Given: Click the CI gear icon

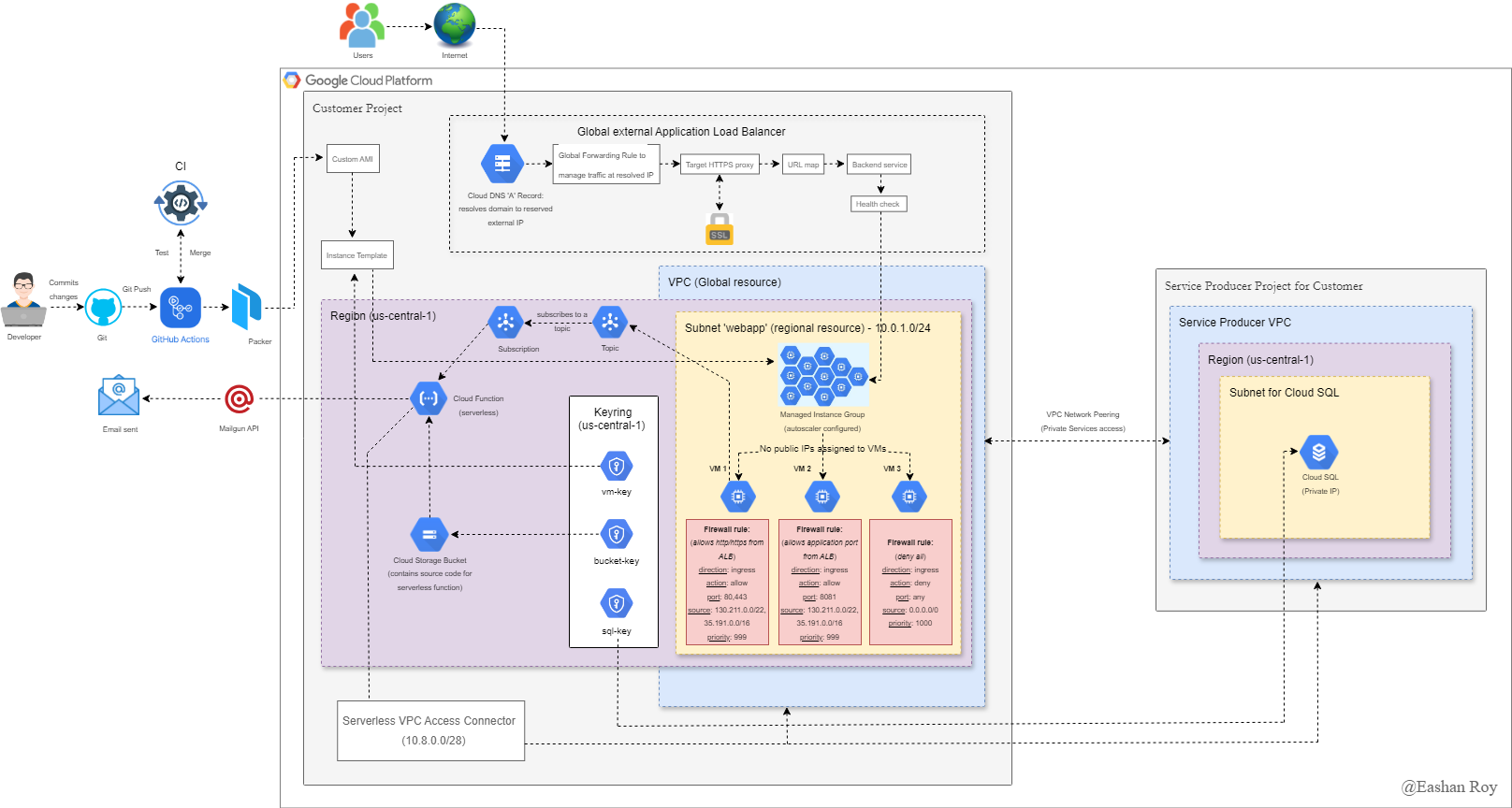Looking at the screenshot, I should coord(181,203).
